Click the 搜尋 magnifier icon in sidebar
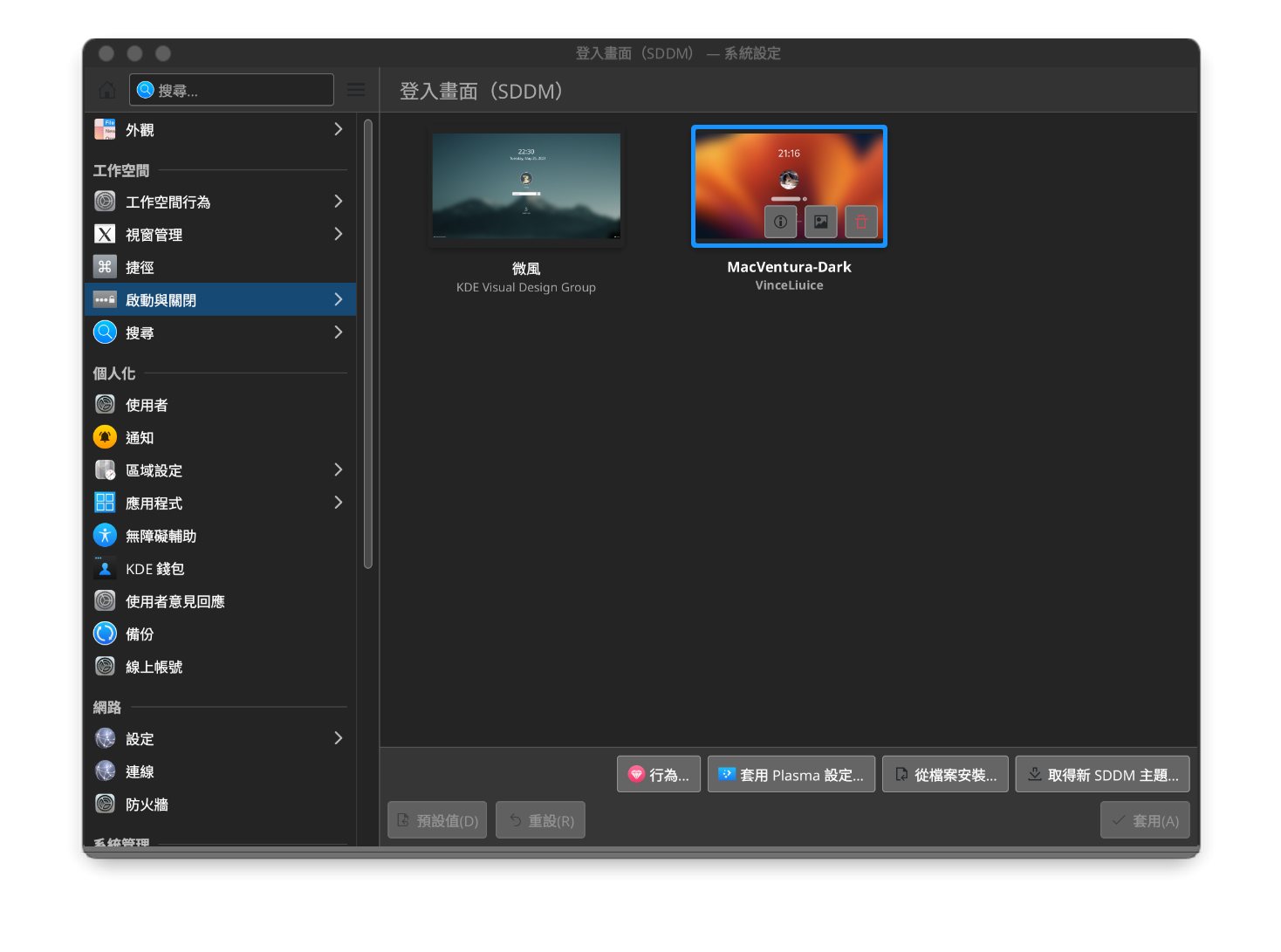 pyautogui.click(x=105, y=332)
